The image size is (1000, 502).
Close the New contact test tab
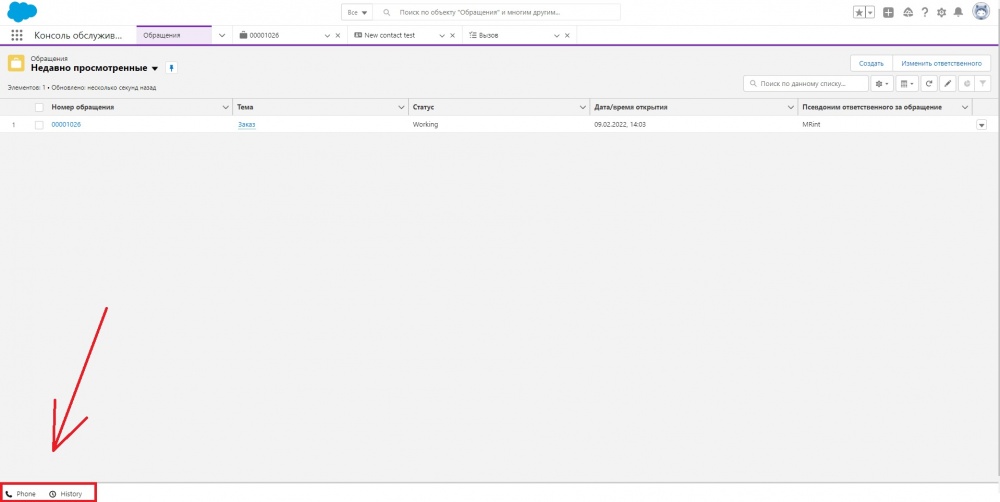pyautogui.click(x=453, y=36)
